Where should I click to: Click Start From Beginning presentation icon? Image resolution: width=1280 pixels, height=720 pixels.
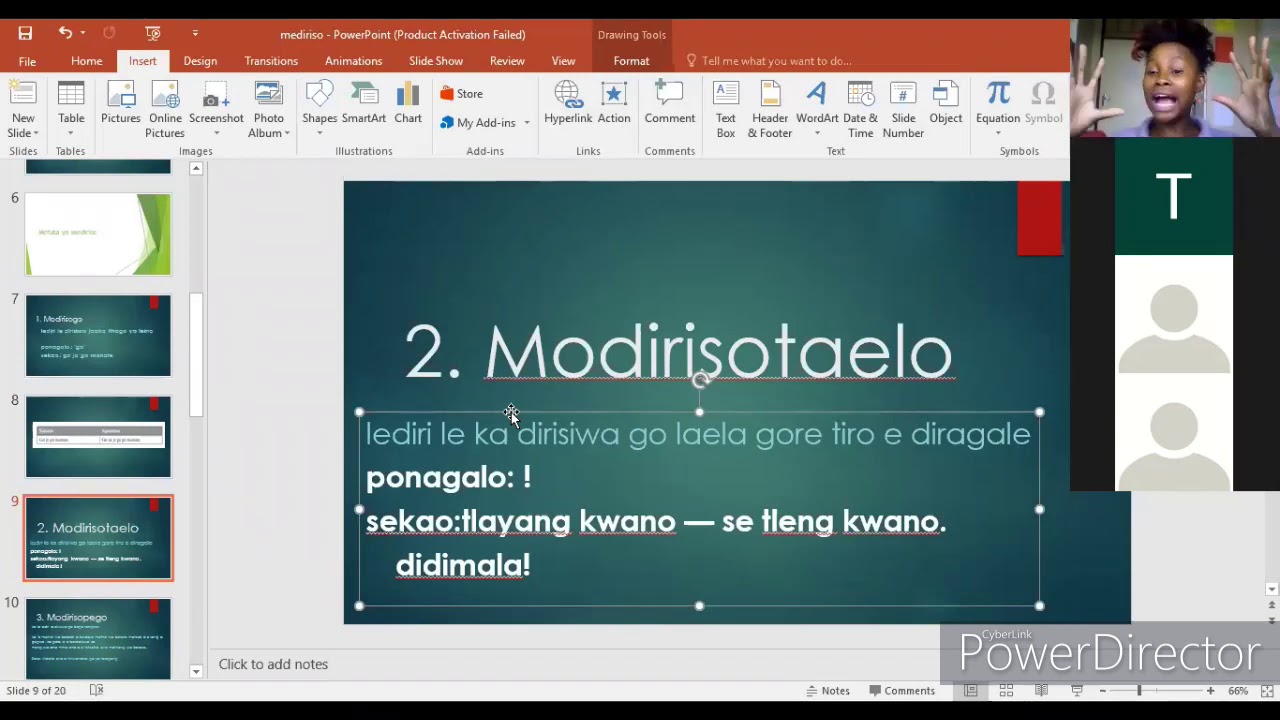pyautogui.click(x=153, y=34)
